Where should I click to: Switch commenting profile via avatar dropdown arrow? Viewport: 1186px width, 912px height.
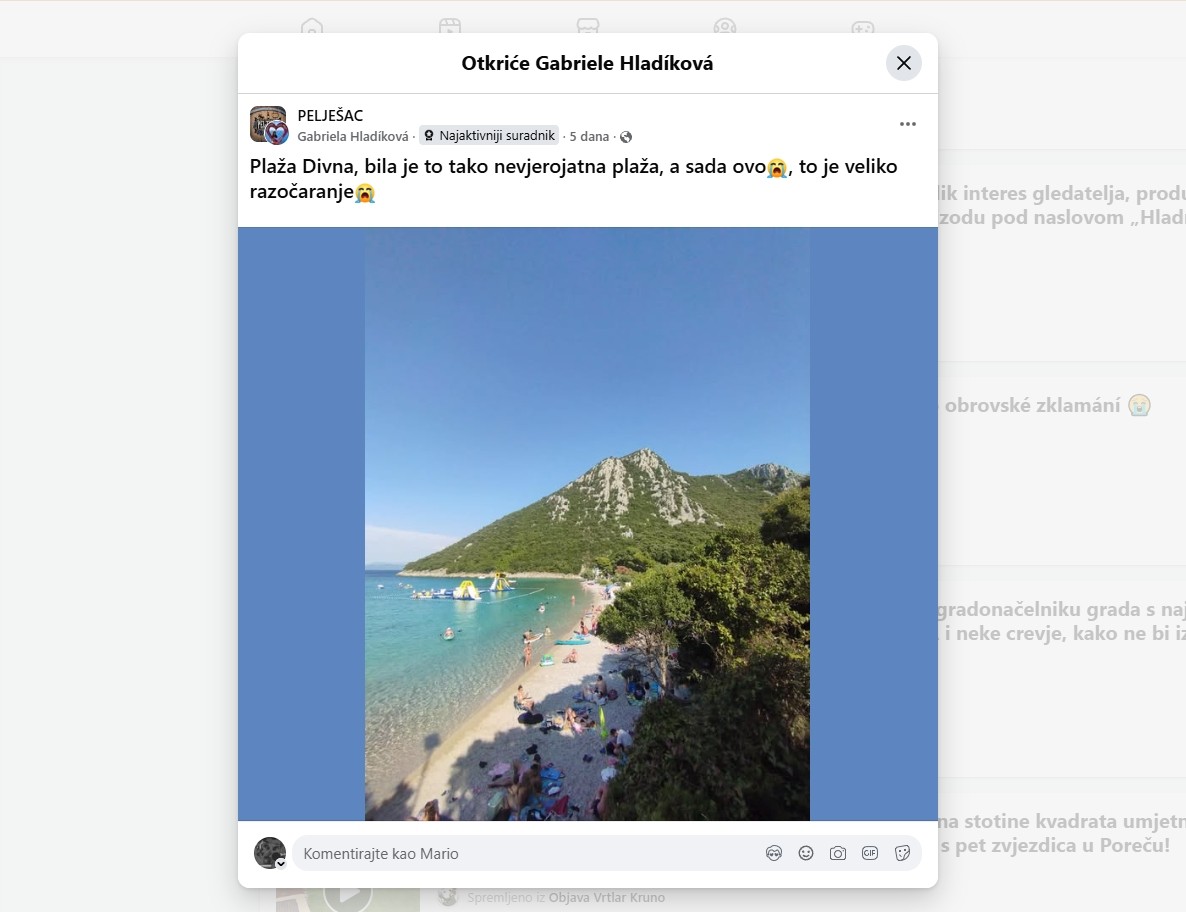tap(281, 864)
